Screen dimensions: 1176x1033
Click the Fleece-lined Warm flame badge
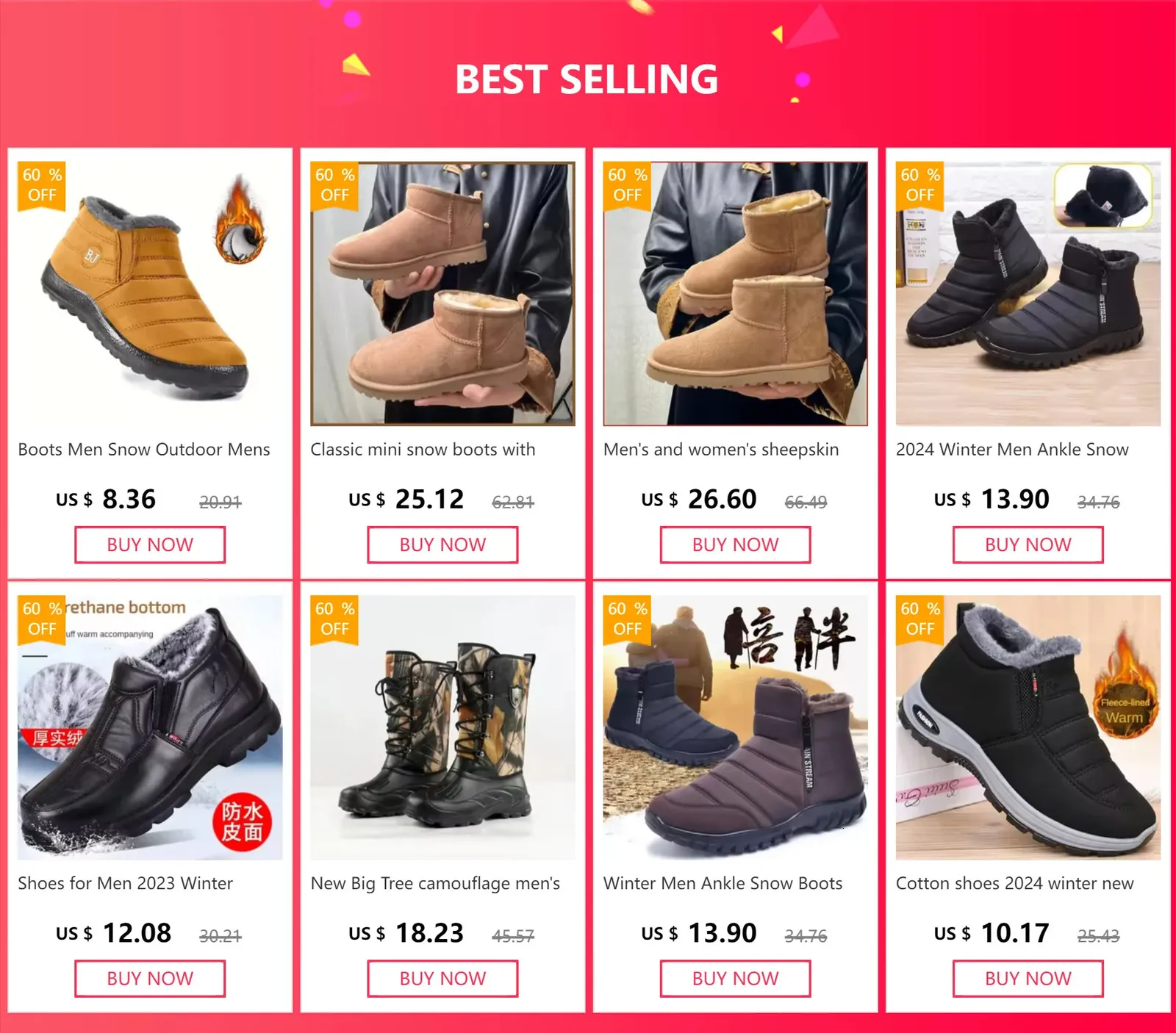pyautogui.click(x=1124, y=691)
